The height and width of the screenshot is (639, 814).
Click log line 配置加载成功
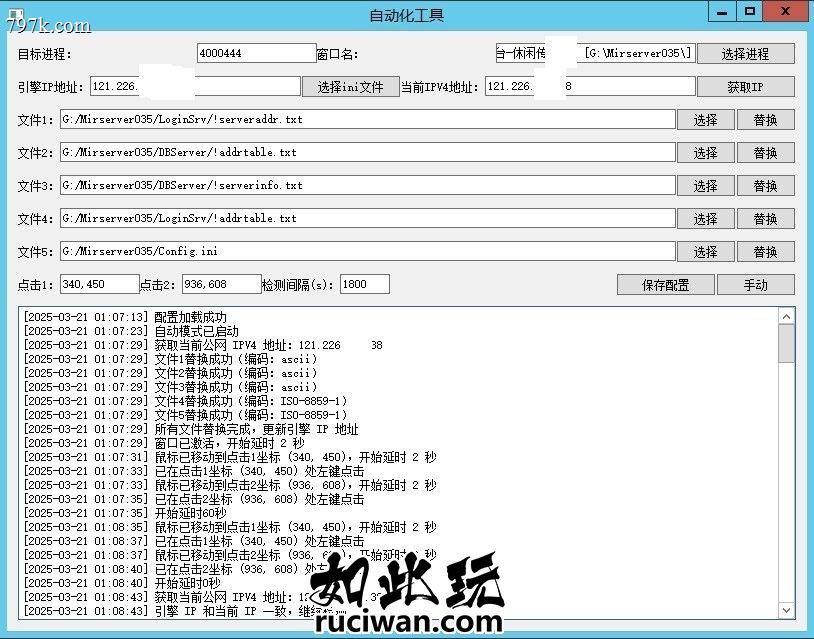click(x=125, y=317)
